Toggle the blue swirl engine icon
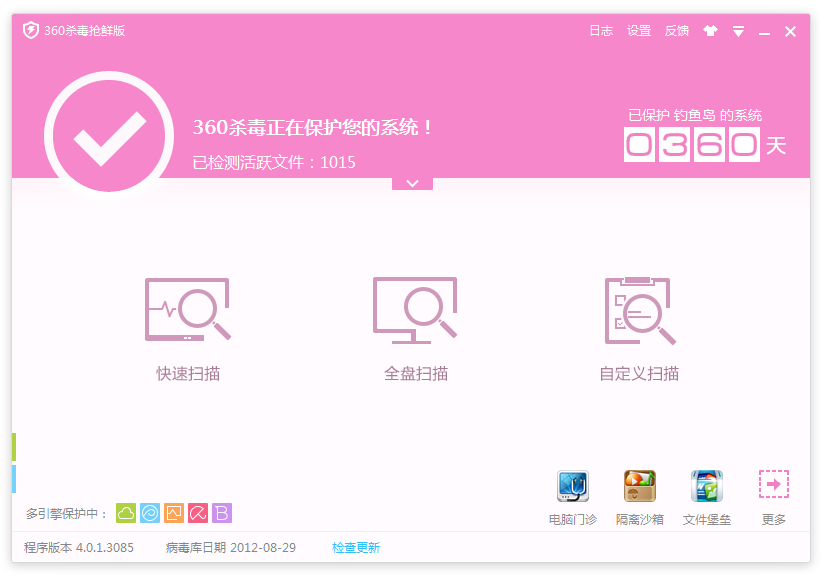The image size is (826, 582). (150, 513)
